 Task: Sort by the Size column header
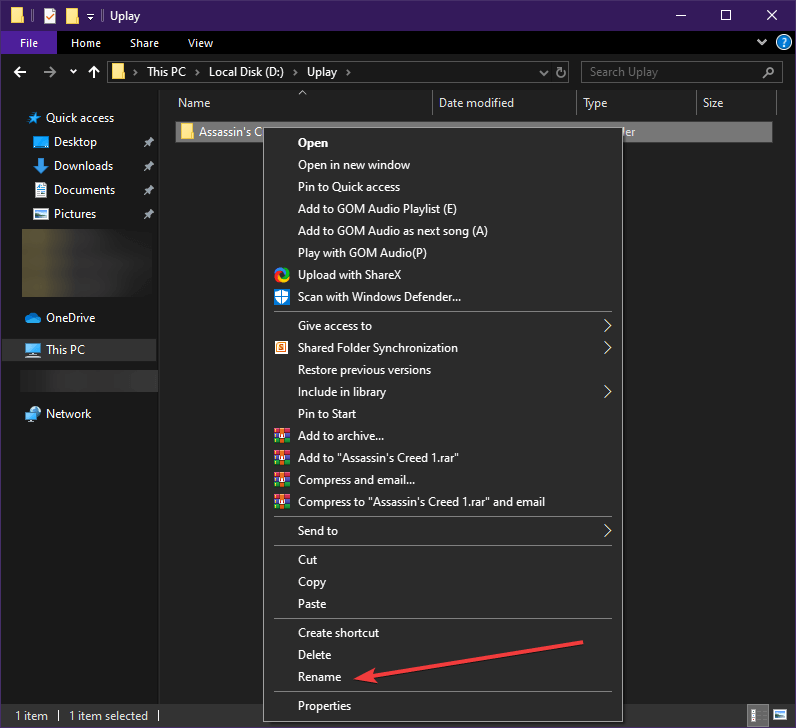pos(713,103)
